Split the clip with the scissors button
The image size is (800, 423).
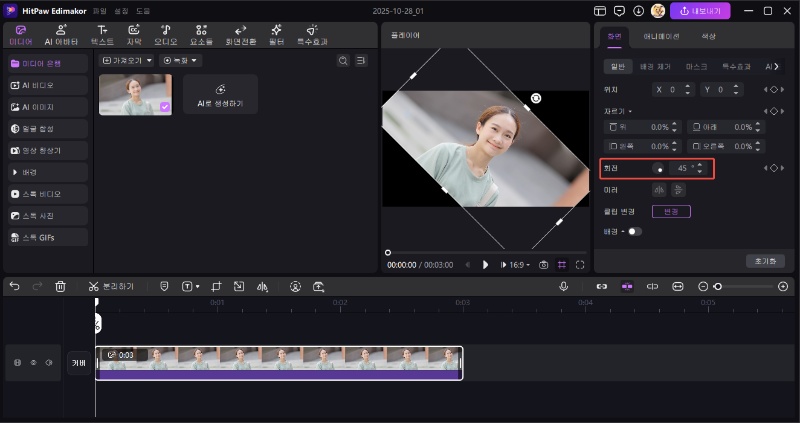coord(111,287)
